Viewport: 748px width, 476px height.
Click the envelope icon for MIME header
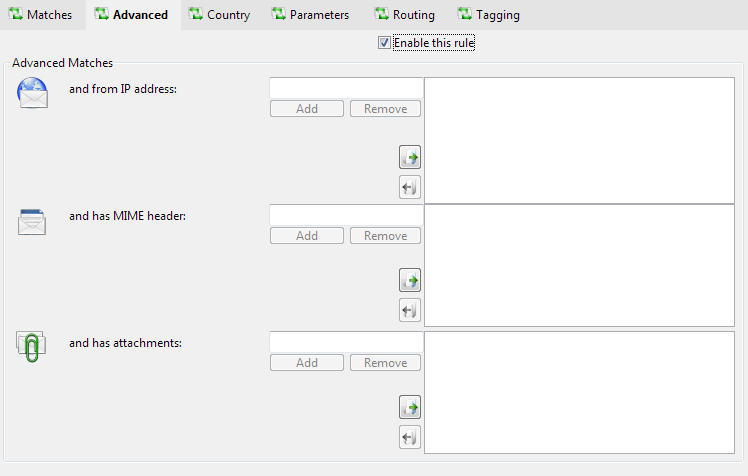[x=32, y=219]
